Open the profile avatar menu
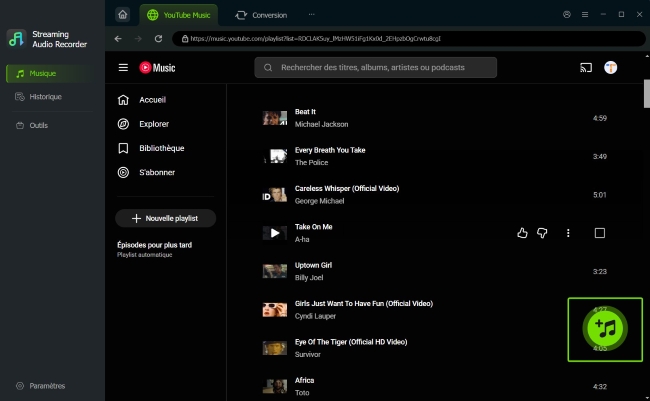 pyautogui.click(x=610, y=68)
